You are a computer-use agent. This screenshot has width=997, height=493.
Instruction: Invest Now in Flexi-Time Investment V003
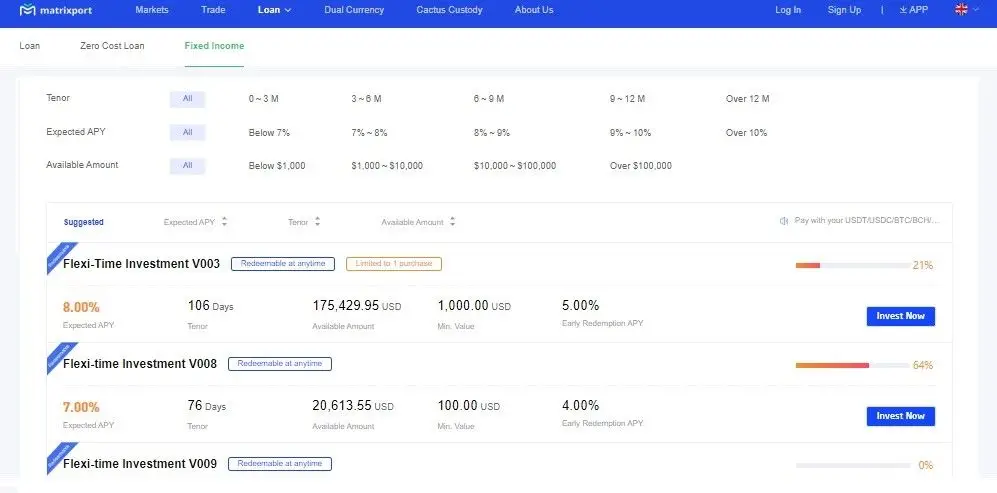coord(900,316)
